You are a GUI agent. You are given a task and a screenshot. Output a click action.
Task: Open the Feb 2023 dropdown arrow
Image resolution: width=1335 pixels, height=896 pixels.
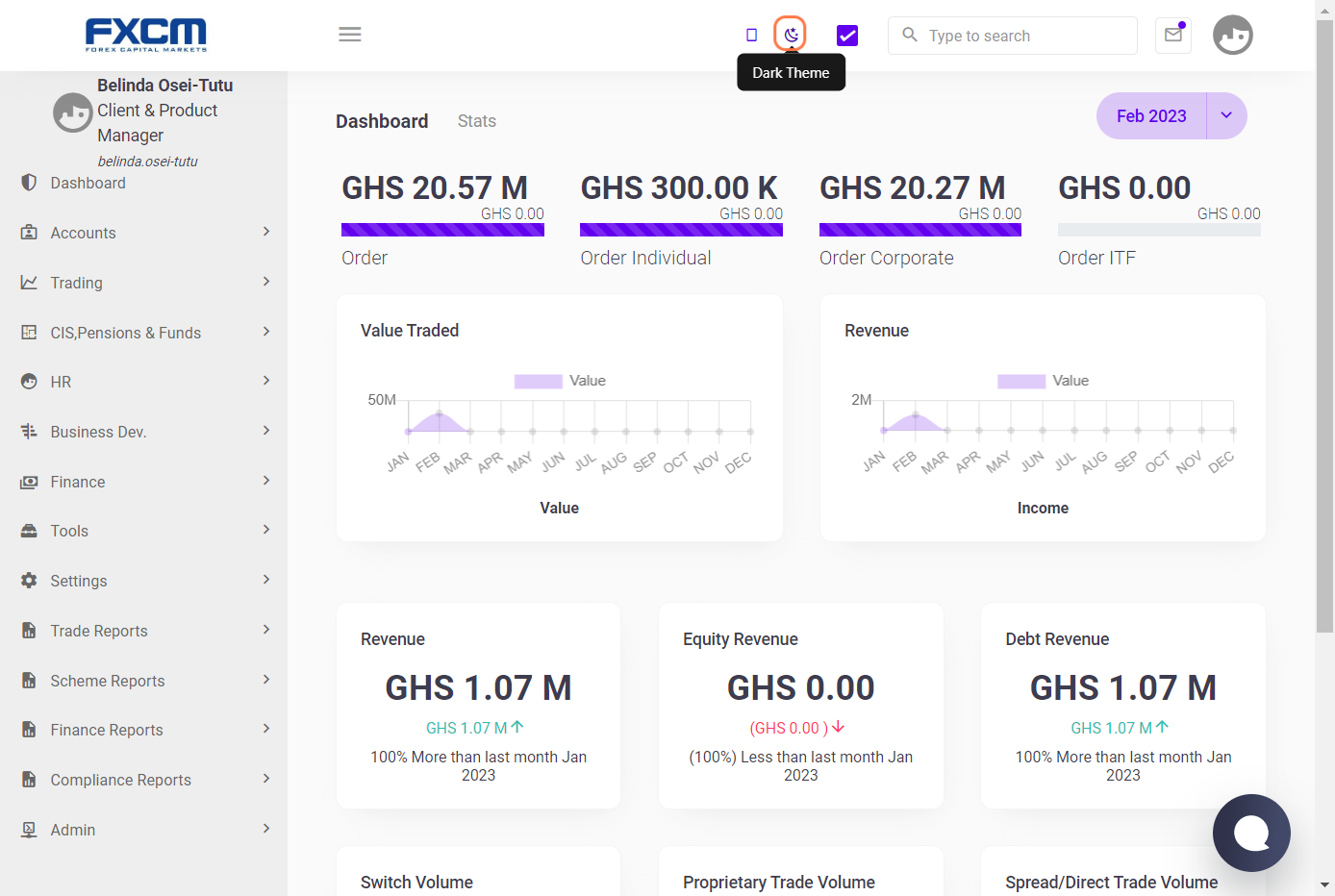click(1226, 115)
